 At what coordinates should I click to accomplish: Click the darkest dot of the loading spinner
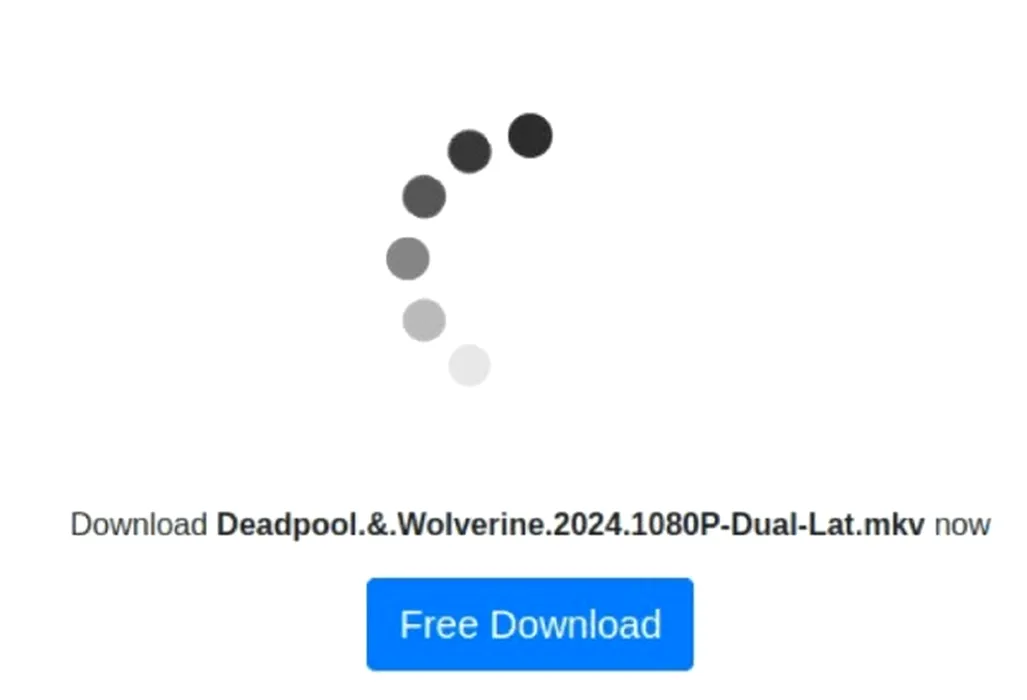point(530,136)
